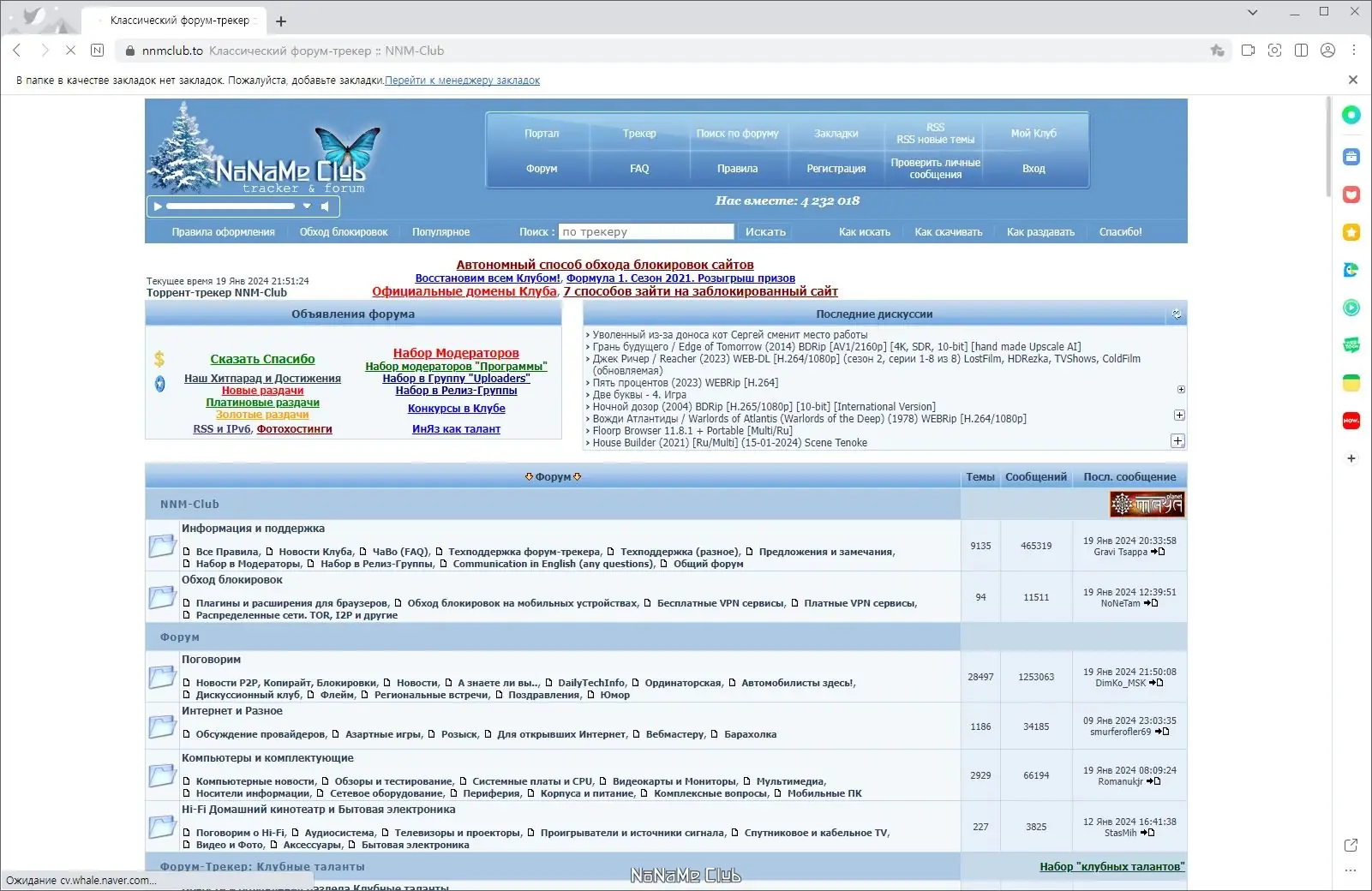Click the Искать search button
Screen dimensions: 1372x891
pyautogui.click(x=765, y=231)
